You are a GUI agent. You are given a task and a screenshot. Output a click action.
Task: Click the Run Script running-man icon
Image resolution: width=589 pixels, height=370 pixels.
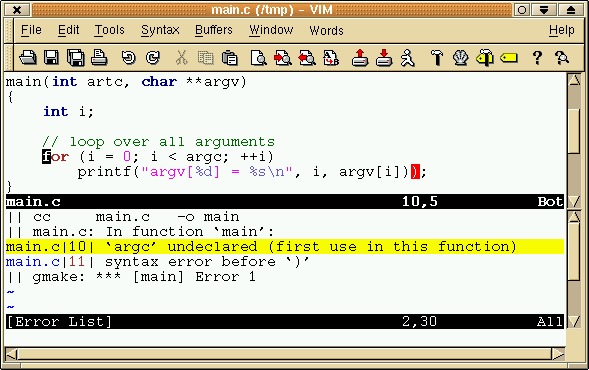tap(408, 58)
